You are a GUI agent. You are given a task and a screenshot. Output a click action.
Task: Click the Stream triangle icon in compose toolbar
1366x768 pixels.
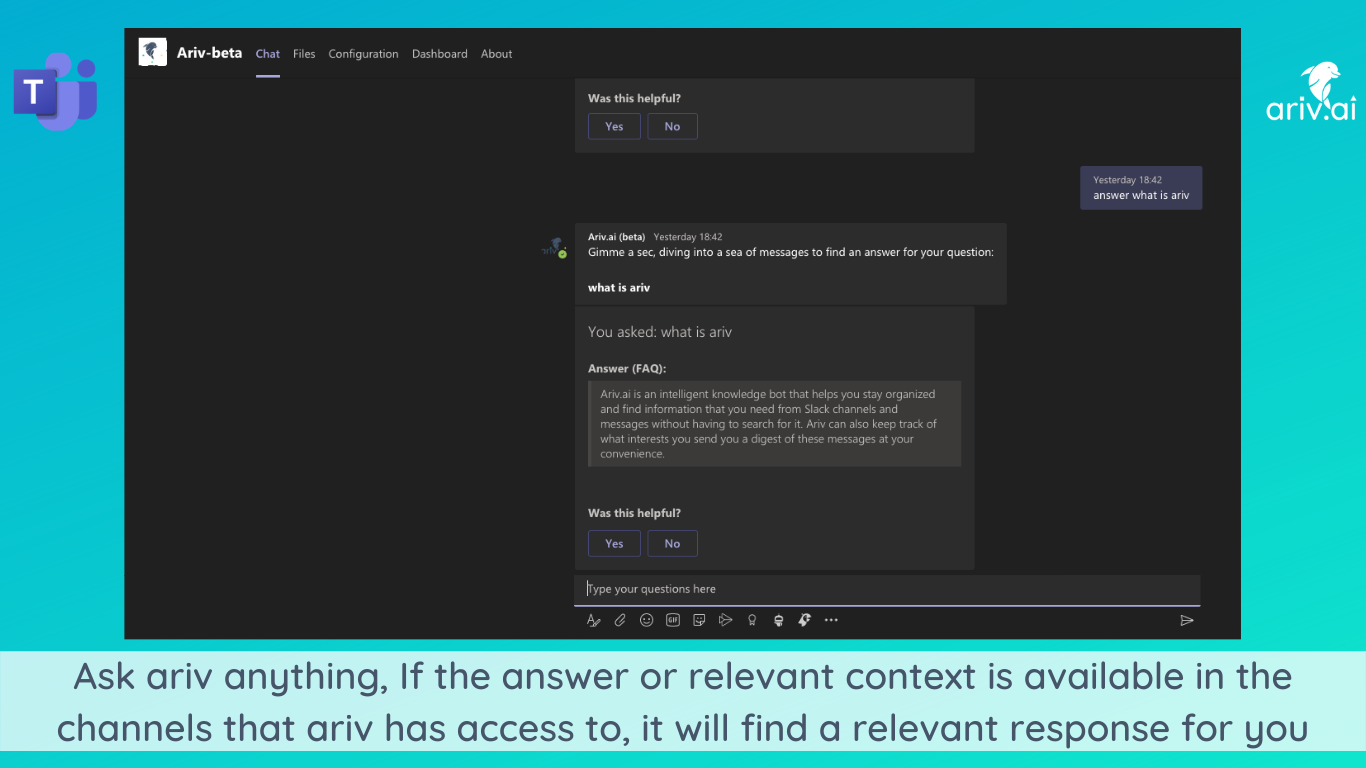[726, 620]
